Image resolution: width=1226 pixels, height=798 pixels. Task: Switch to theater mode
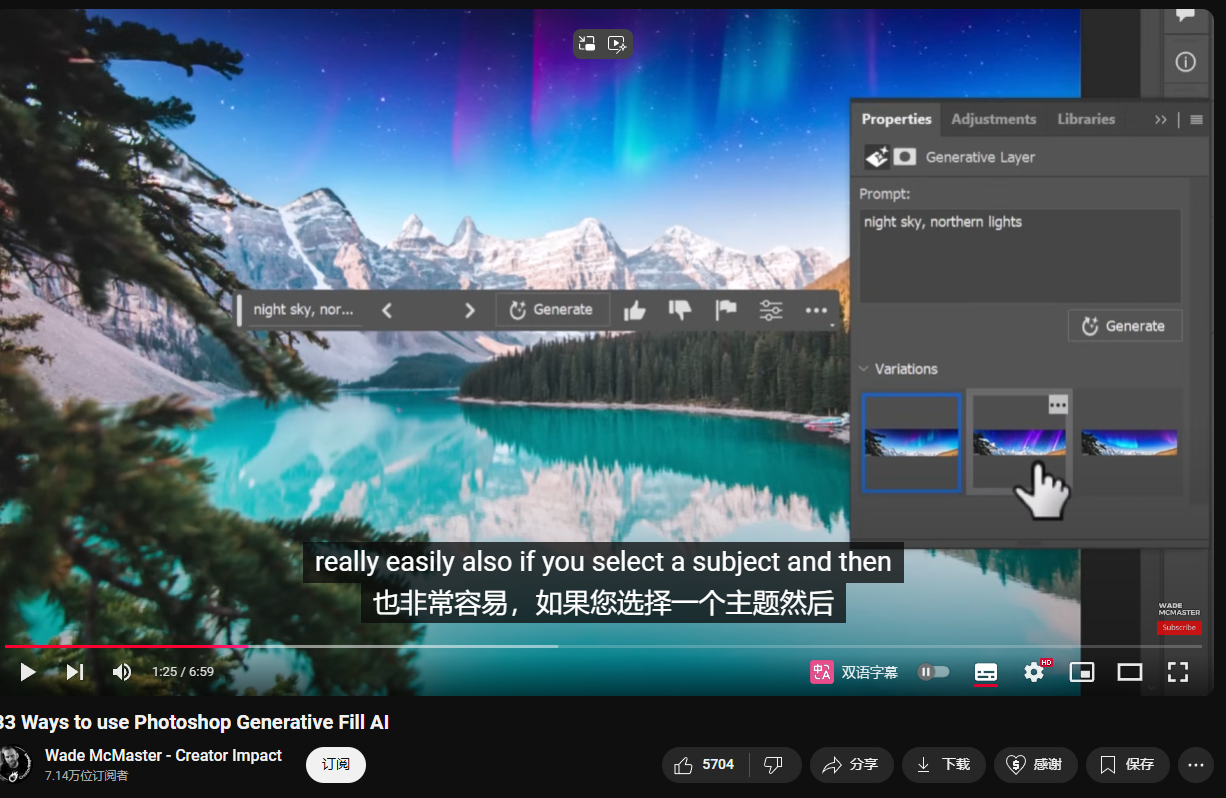click(1130, 672)
